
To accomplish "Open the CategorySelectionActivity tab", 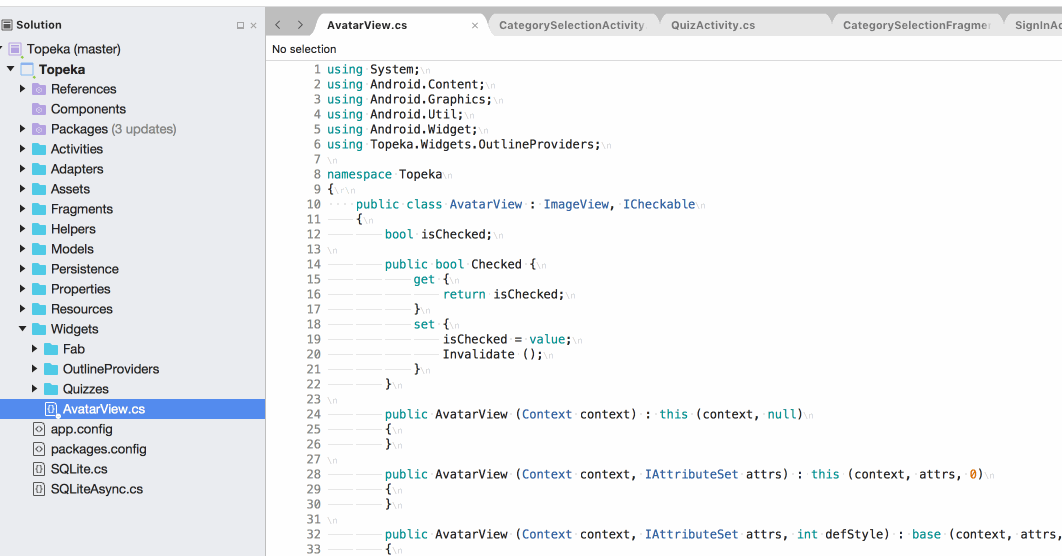I will [571, 25].
